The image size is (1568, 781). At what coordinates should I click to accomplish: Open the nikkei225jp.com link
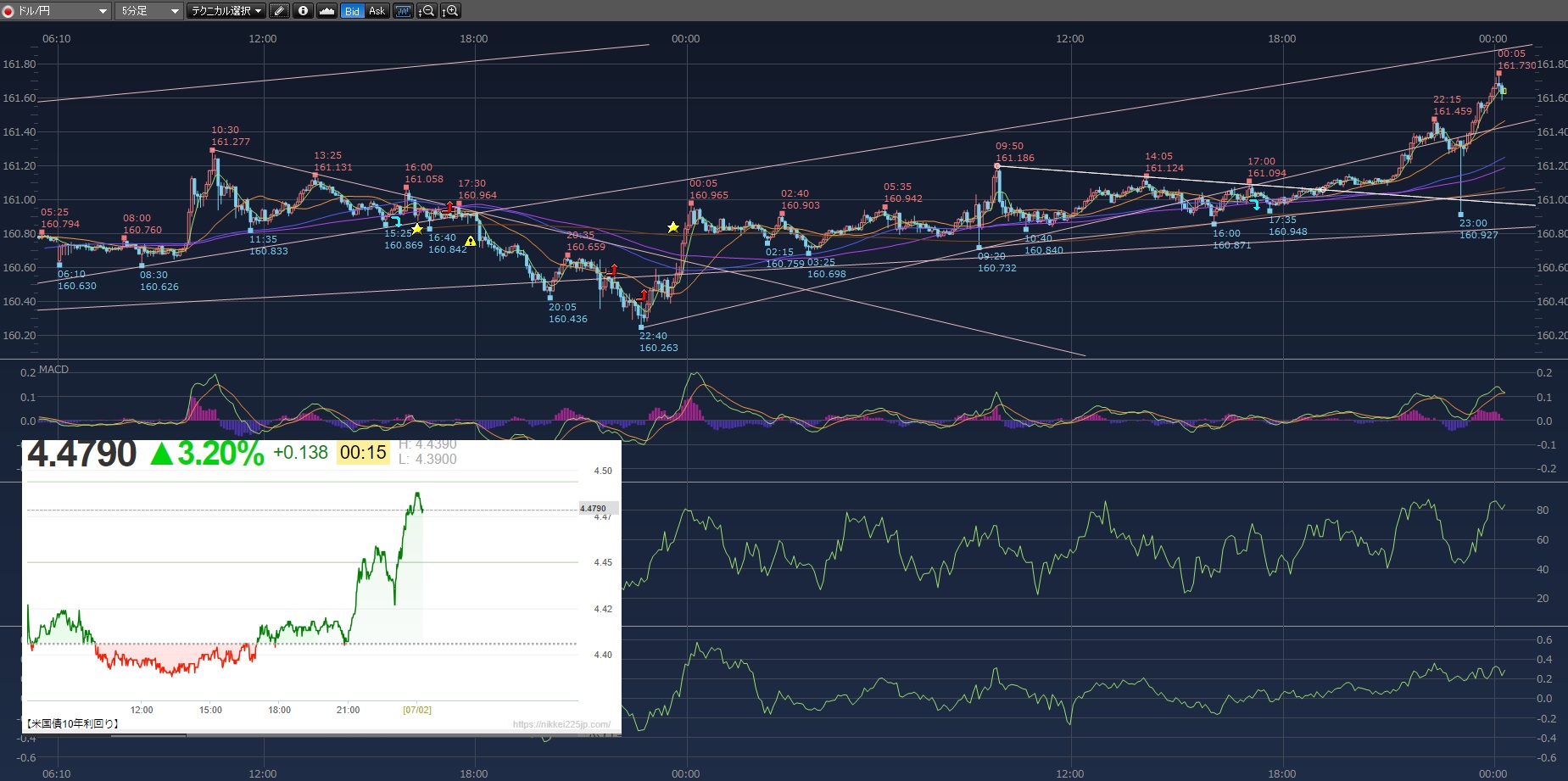tap(561, 724)
